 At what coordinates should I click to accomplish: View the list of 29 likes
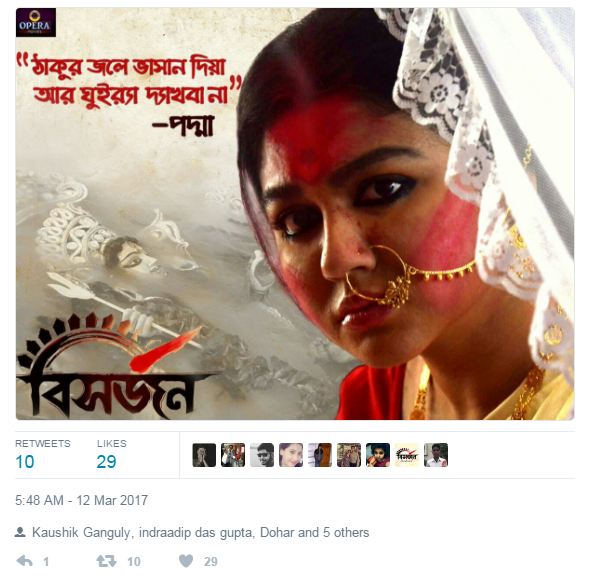coord(111,454)
